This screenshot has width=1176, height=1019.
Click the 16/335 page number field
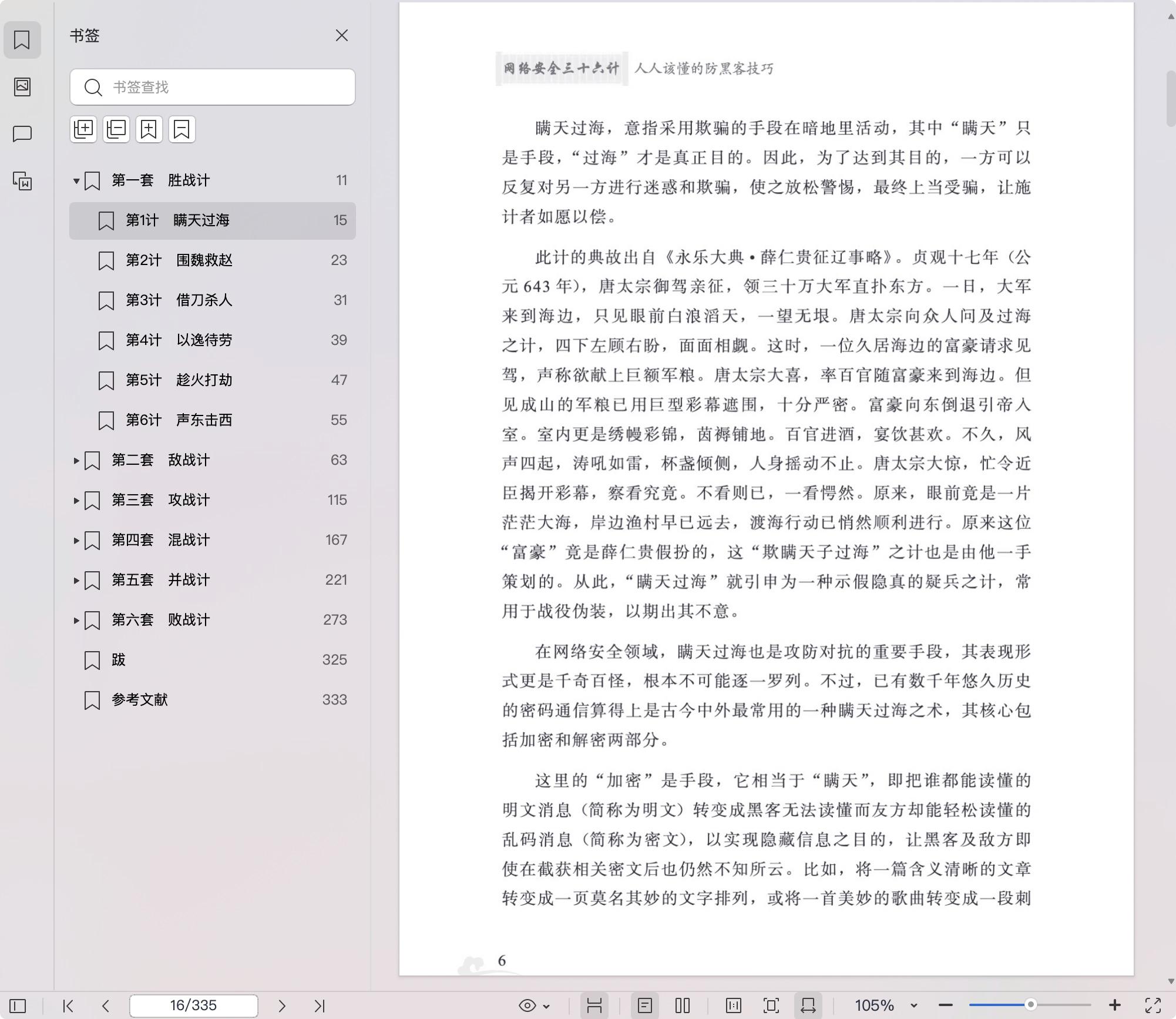point(194,1005)
